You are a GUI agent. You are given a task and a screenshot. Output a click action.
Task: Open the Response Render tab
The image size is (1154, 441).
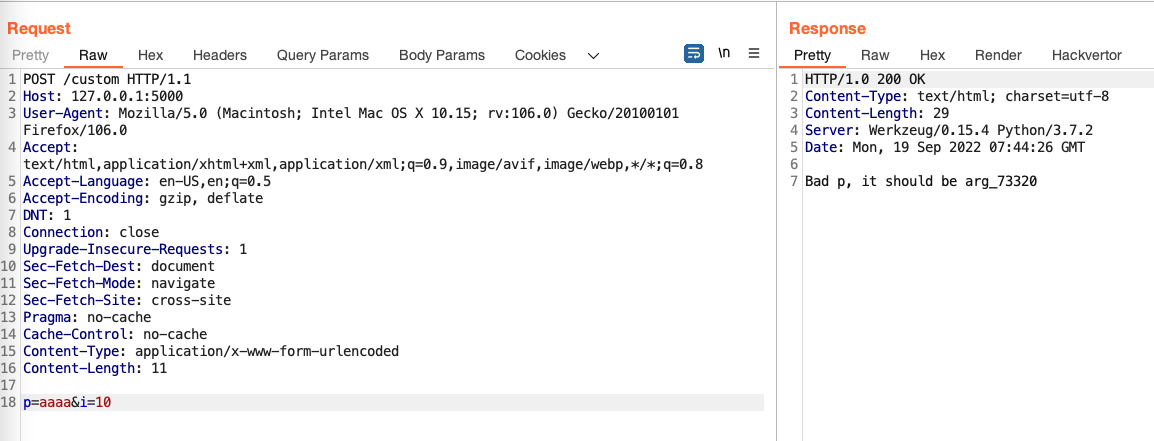[998, 55]
